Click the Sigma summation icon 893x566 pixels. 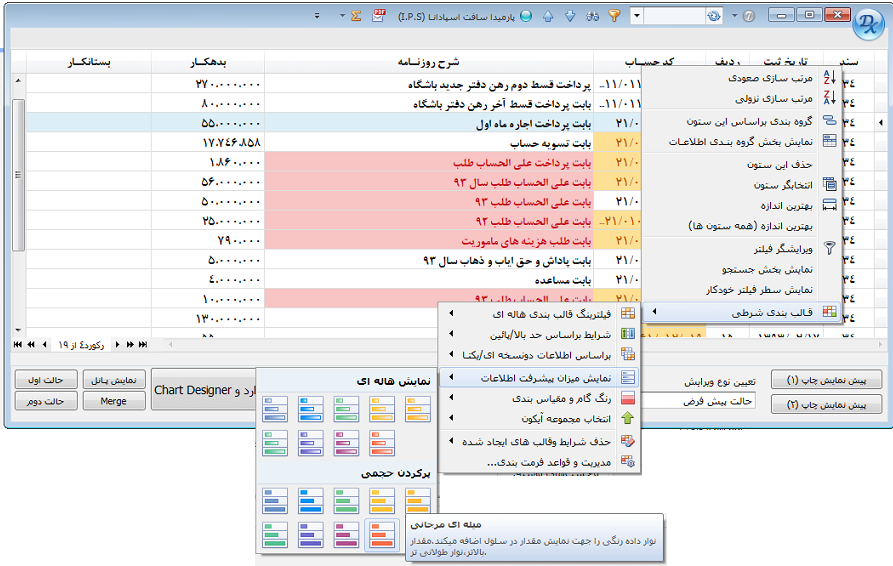pos(355,16)
